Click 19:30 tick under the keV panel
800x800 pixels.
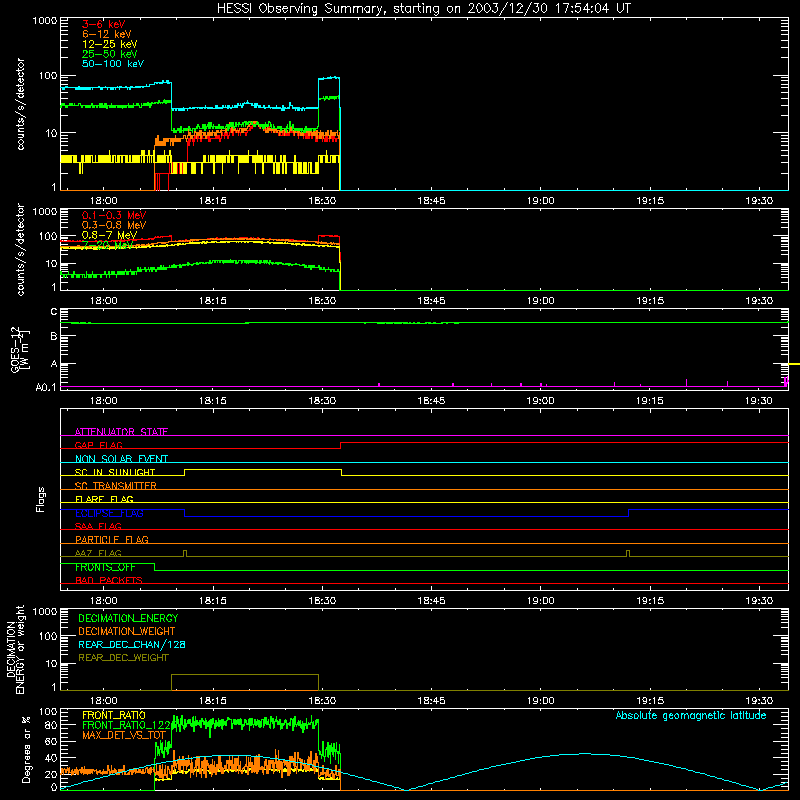pyautogui.click(x=759, y=201)
